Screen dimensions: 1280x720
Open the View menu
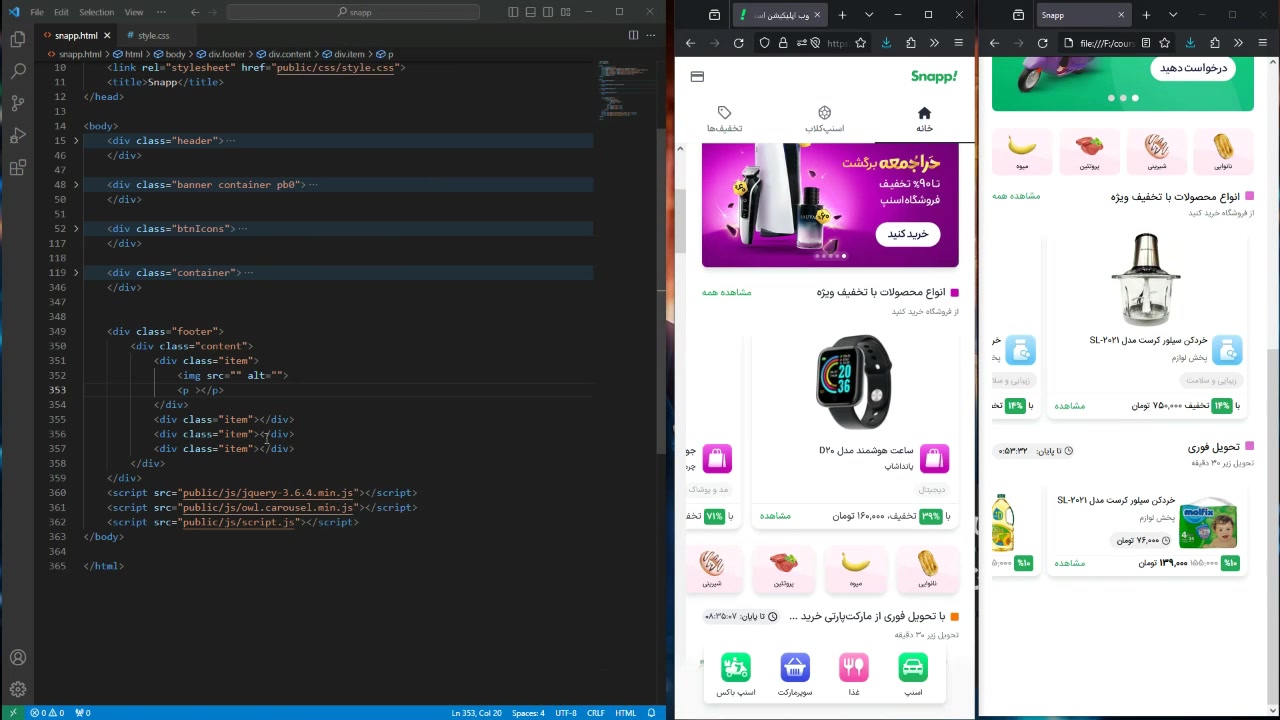[x=134, y=12]
